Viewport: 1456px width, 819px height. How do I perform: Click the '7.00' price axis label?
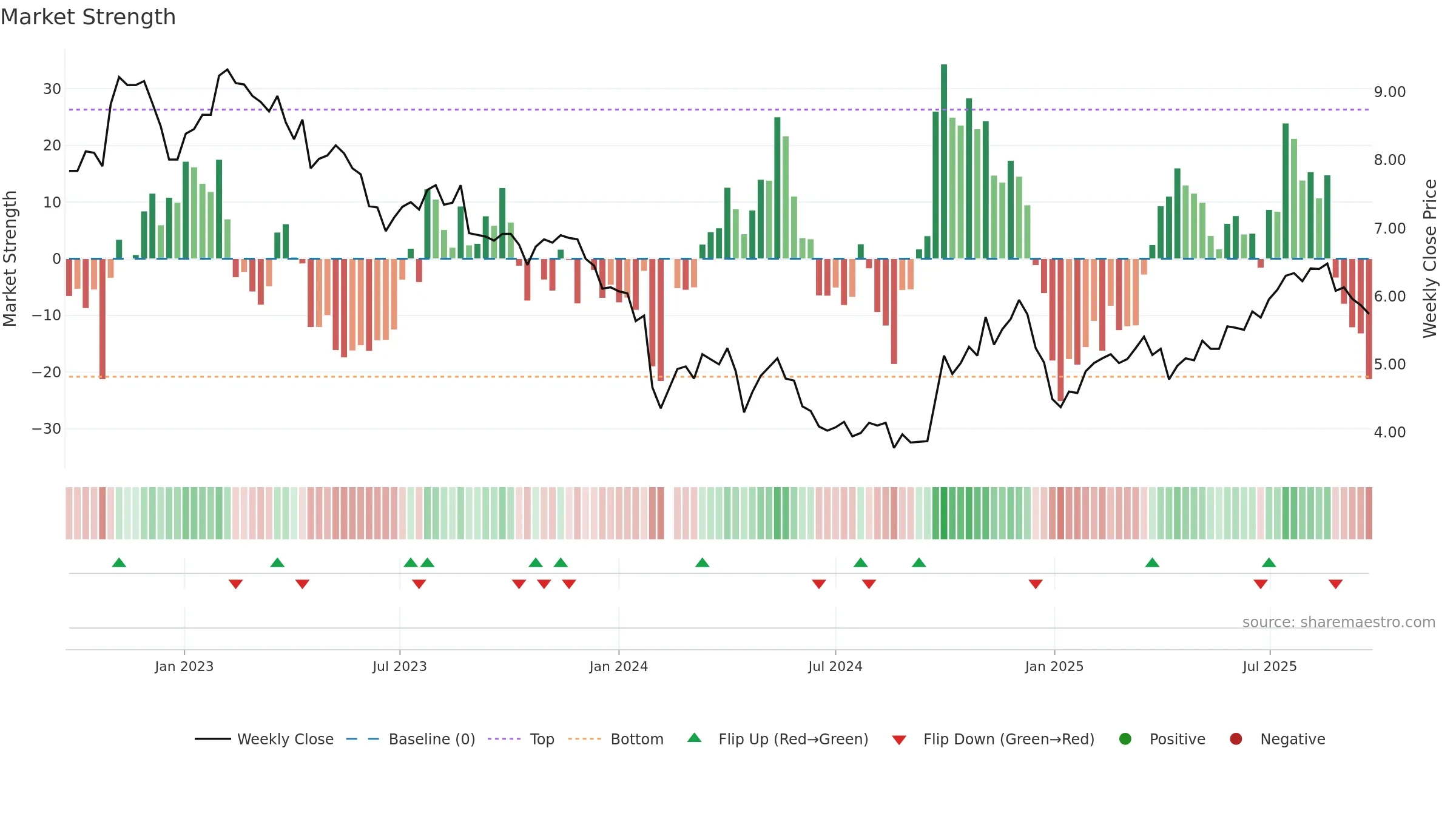[1390, 229]
